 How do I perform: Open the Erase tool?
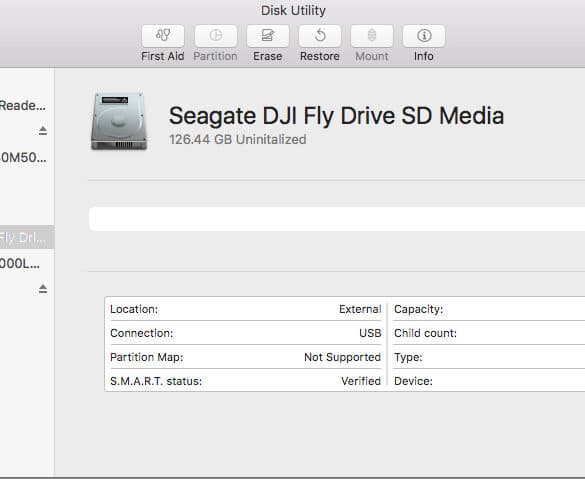[x=268, y=36]
